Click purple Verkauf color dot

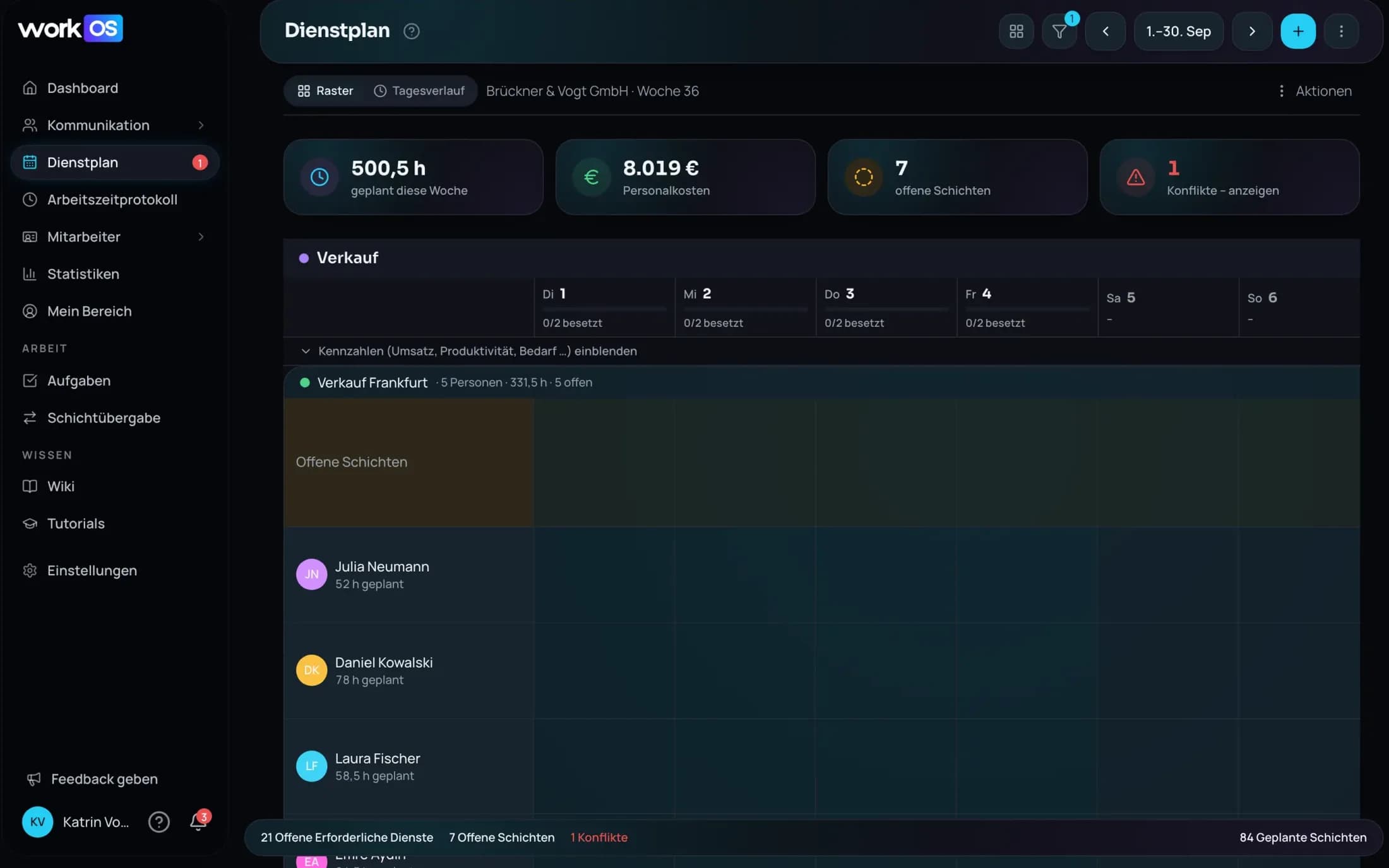(304, 258)
